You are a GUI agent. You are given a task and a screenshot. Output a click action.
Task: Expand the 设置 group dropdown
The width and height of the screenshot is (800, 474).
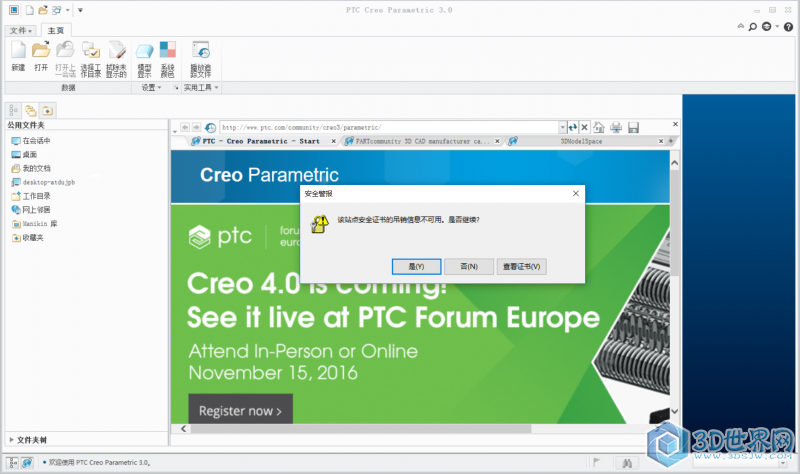(152, 88)
